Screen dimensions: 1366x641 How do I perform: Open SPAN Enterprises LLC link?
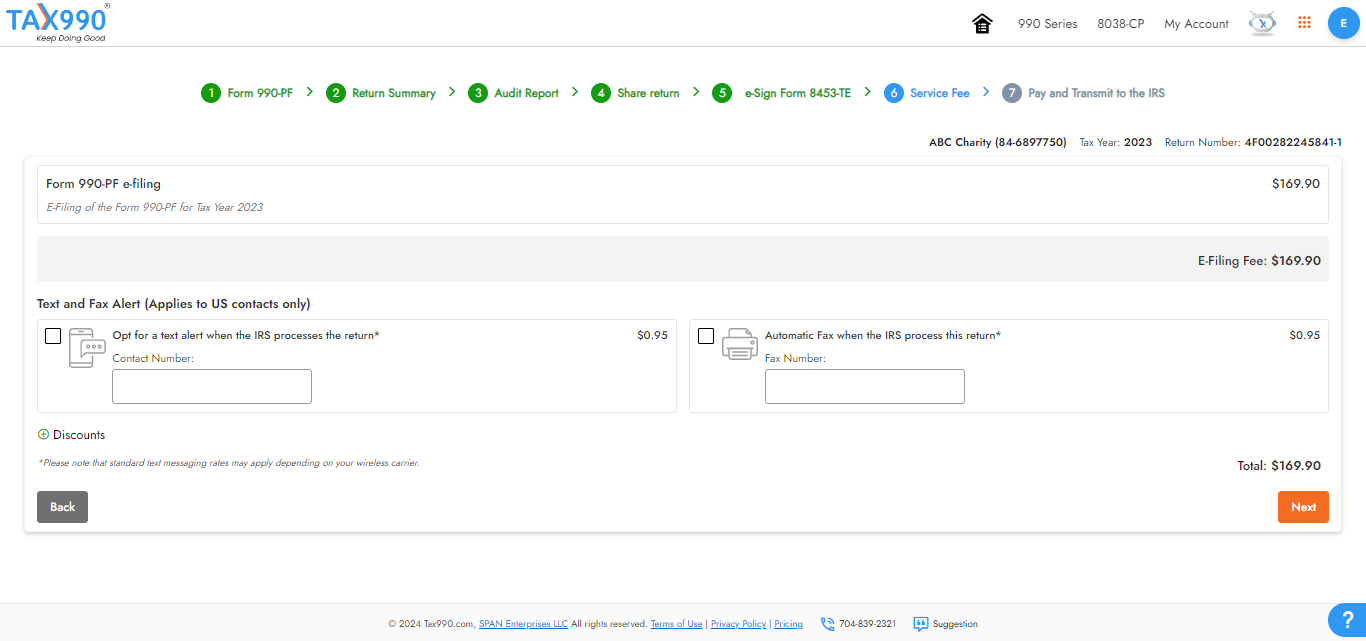pos(523,624)
